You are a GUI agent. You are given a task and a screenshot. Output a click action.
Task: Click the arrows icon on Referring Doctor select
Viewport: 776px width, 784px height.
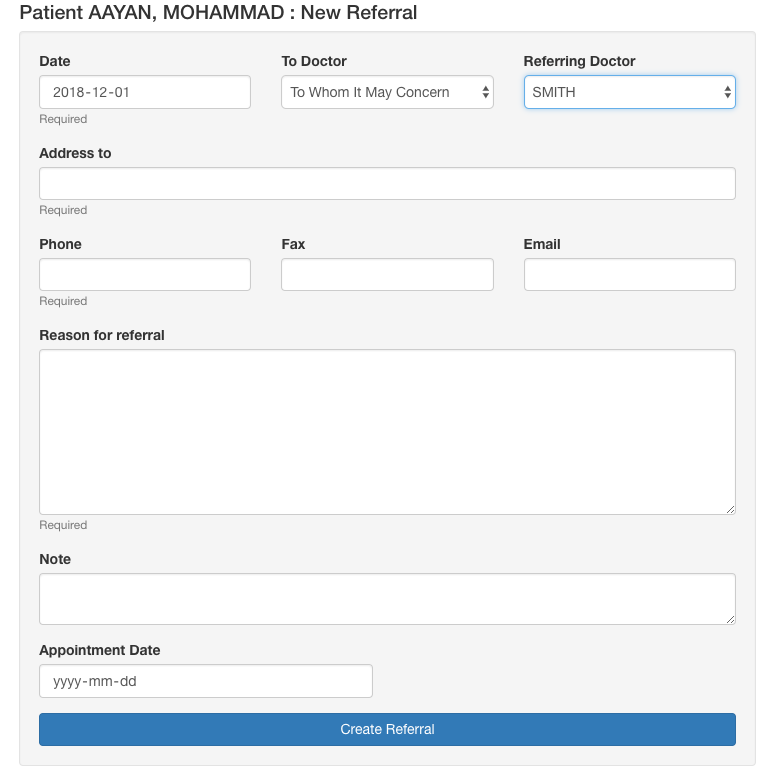[727, 92]
